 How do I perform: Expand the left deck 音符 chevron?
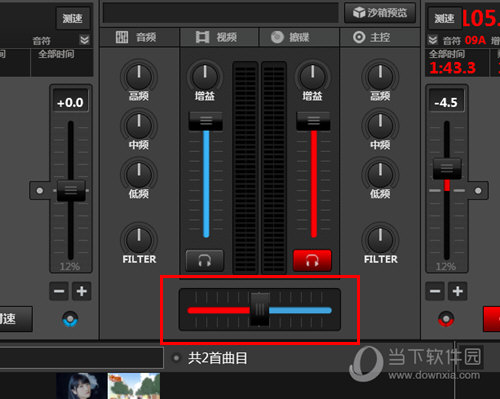[85, 40]
